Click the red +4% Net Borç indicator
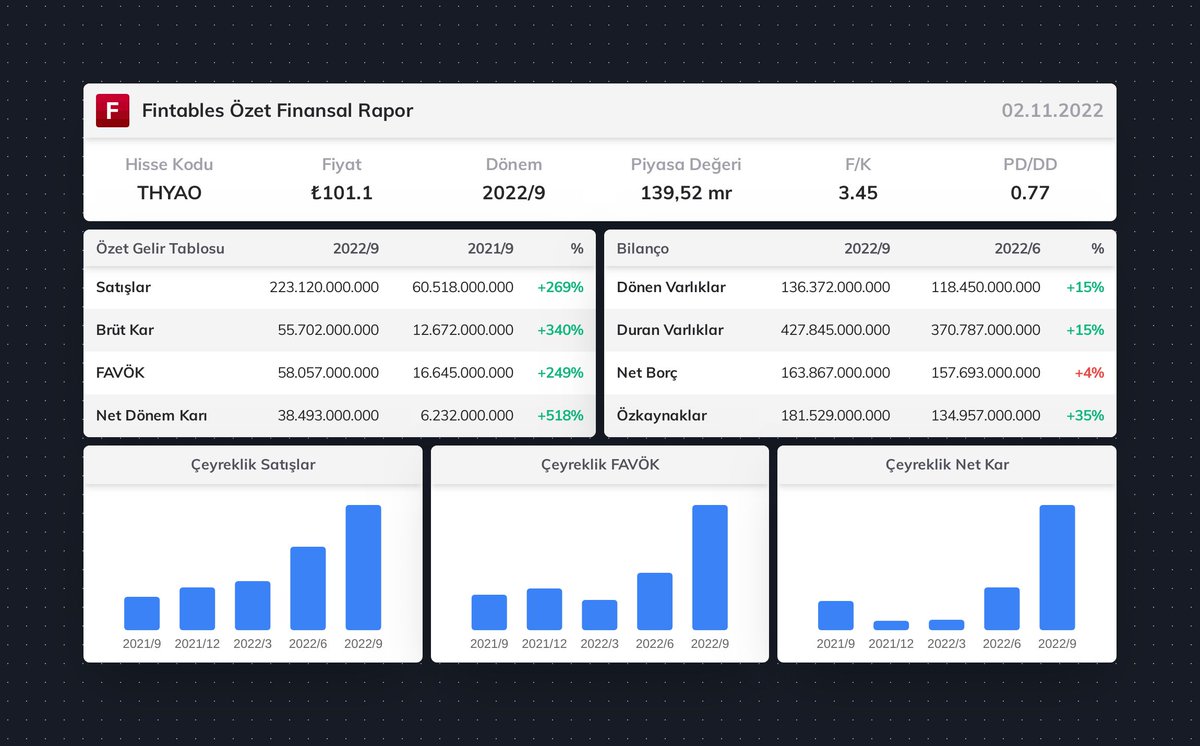 point(1088,372)
